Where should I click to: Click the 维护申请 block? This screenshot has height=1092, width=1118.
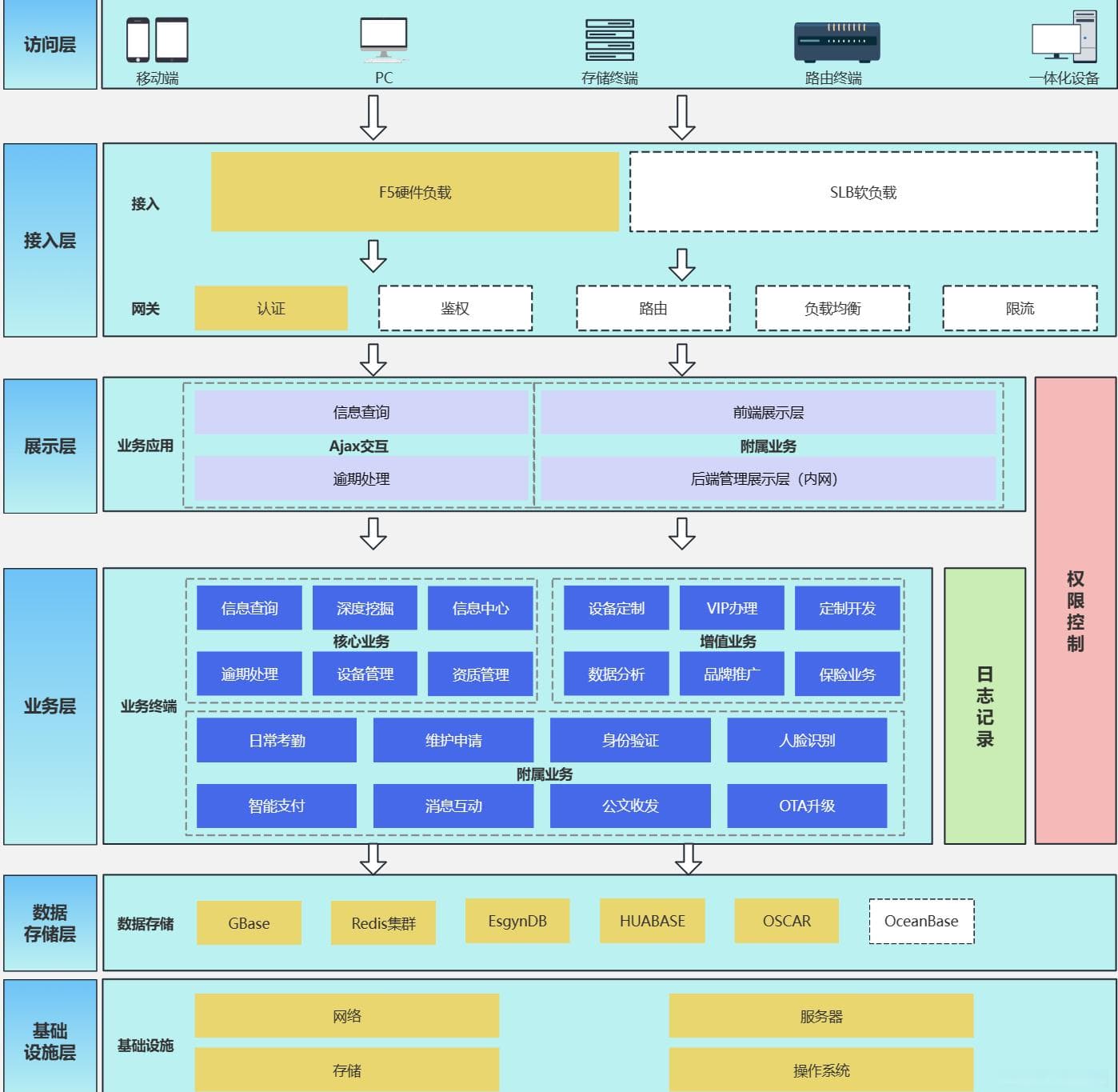(453, 740)
